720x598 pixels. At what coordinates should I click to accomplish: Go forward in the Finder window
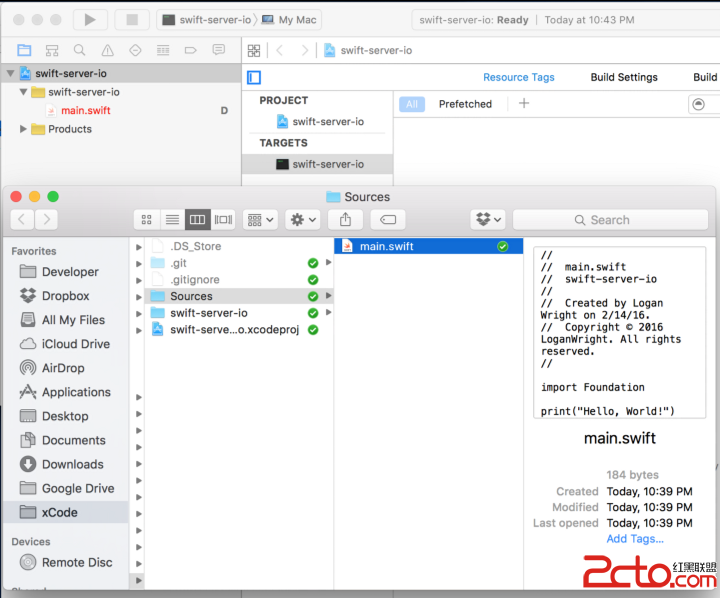[46, 220]
